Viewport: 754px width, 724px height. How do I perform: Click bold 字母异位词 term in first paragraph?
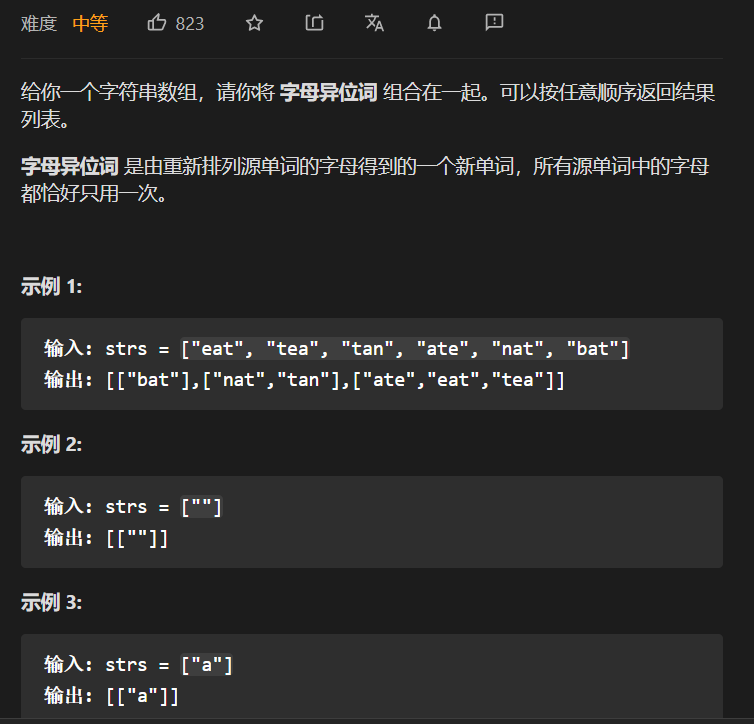point(329,92)
